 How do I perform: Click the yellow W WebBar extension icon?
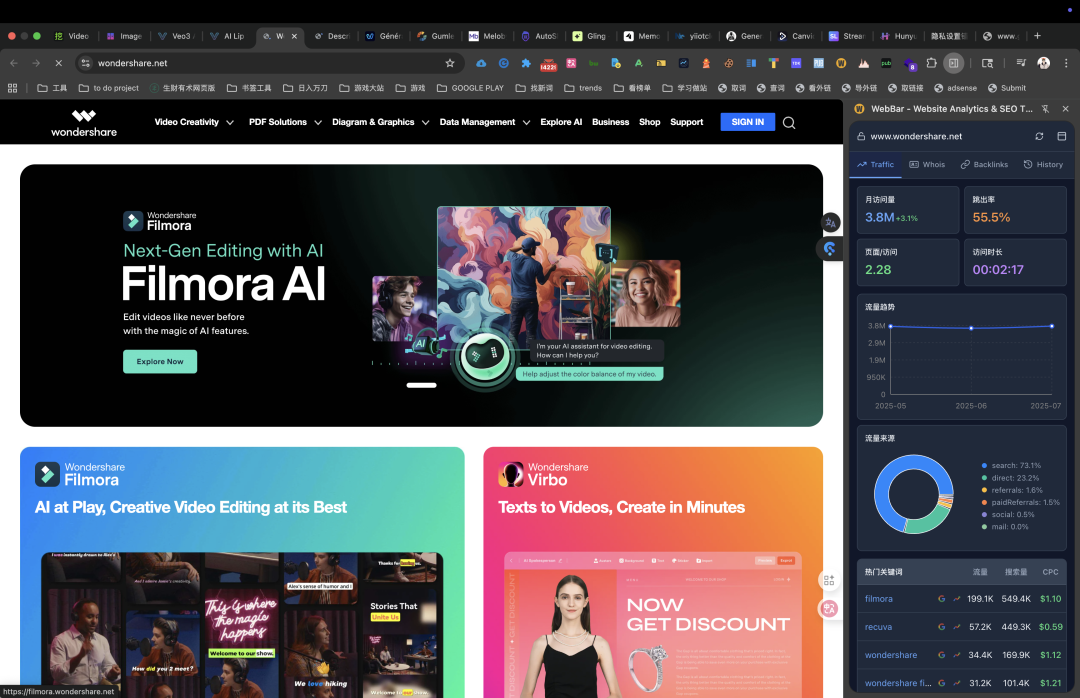pos(841,63)
